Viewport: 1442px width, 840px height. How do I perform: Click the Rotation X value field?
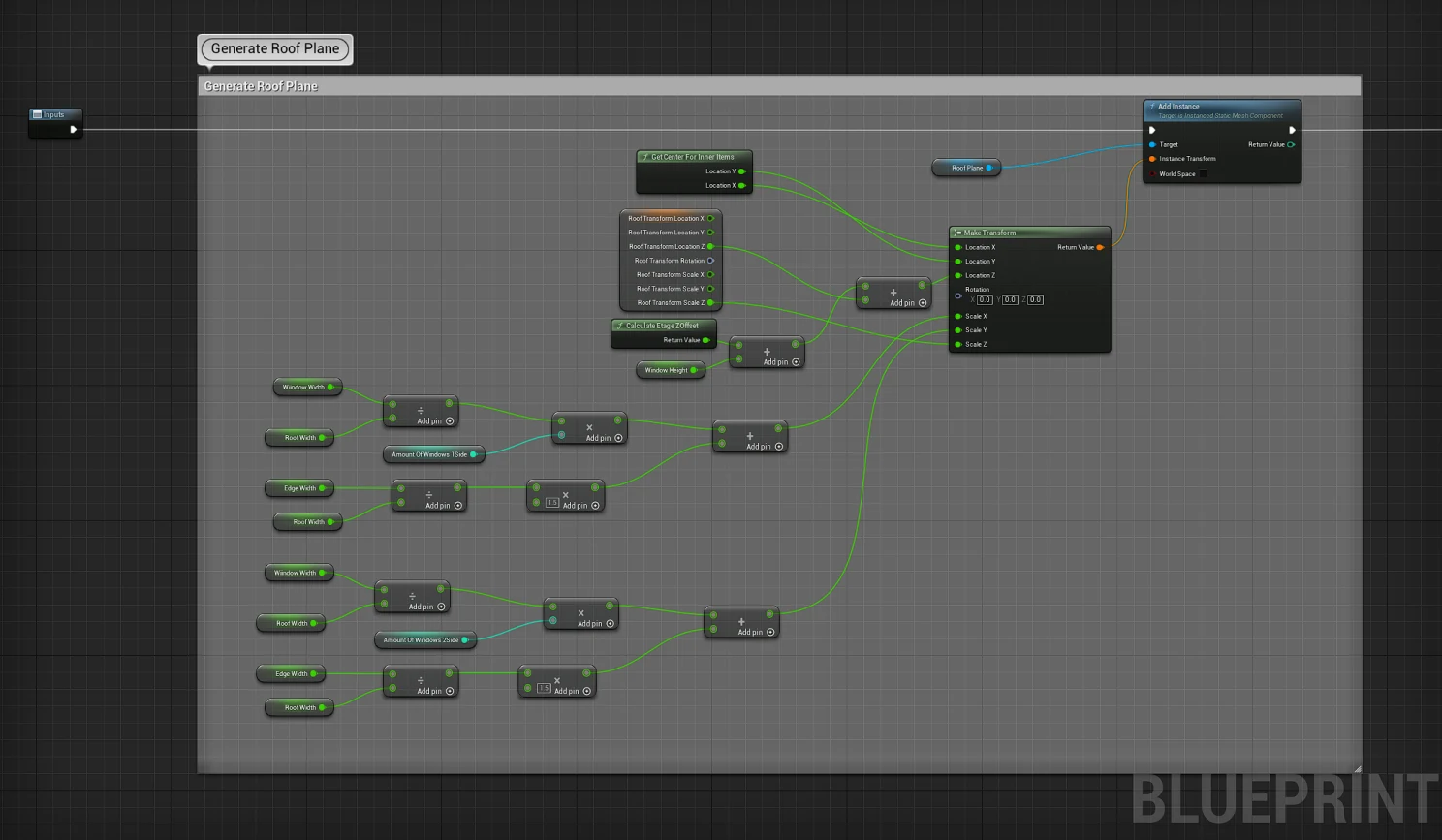pos(985,300)
